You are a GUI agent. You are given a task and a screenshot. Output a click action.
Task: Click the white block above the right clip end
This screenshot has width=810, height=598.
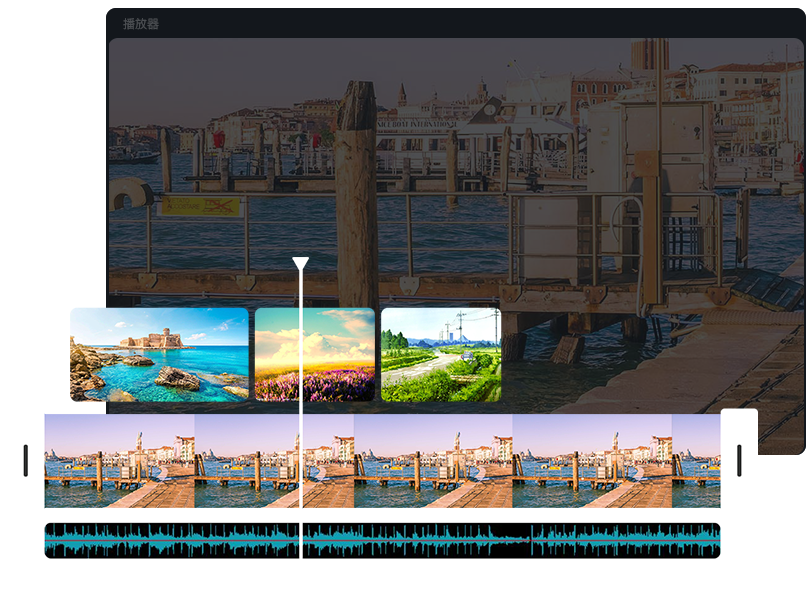739,424
